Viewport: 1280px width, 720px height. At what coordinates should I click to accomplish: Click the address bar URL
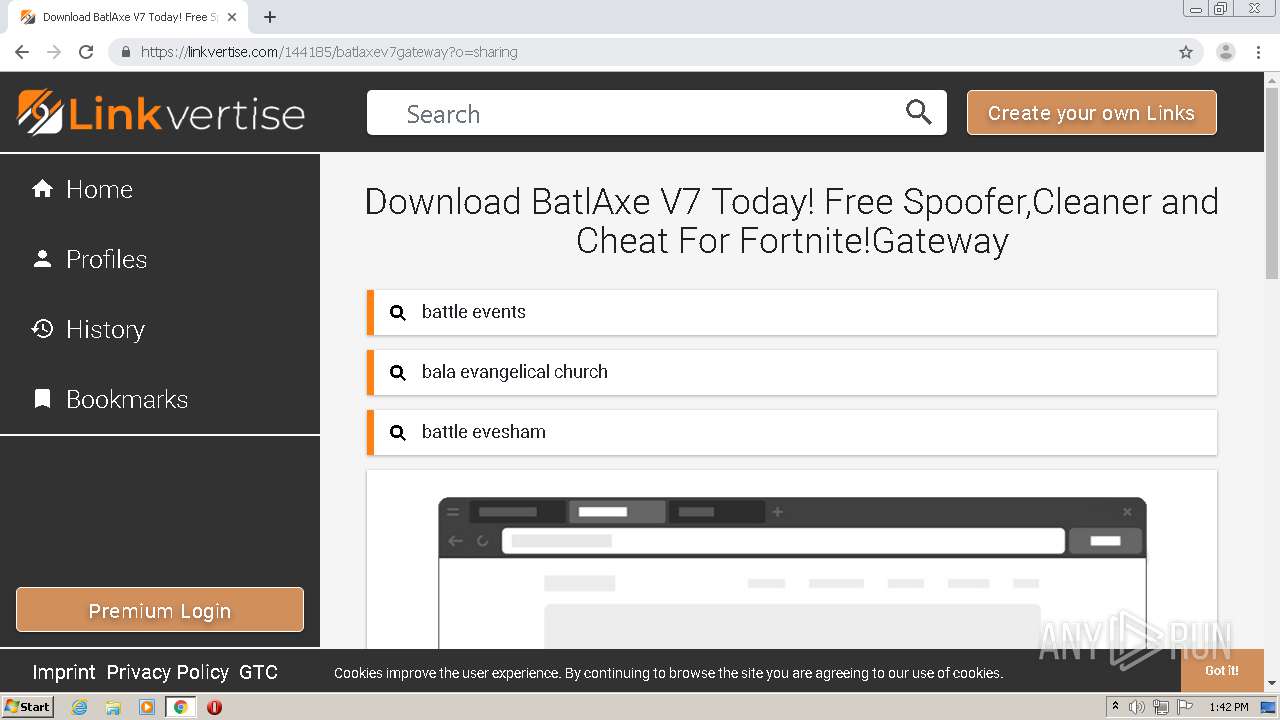point(329,52)
